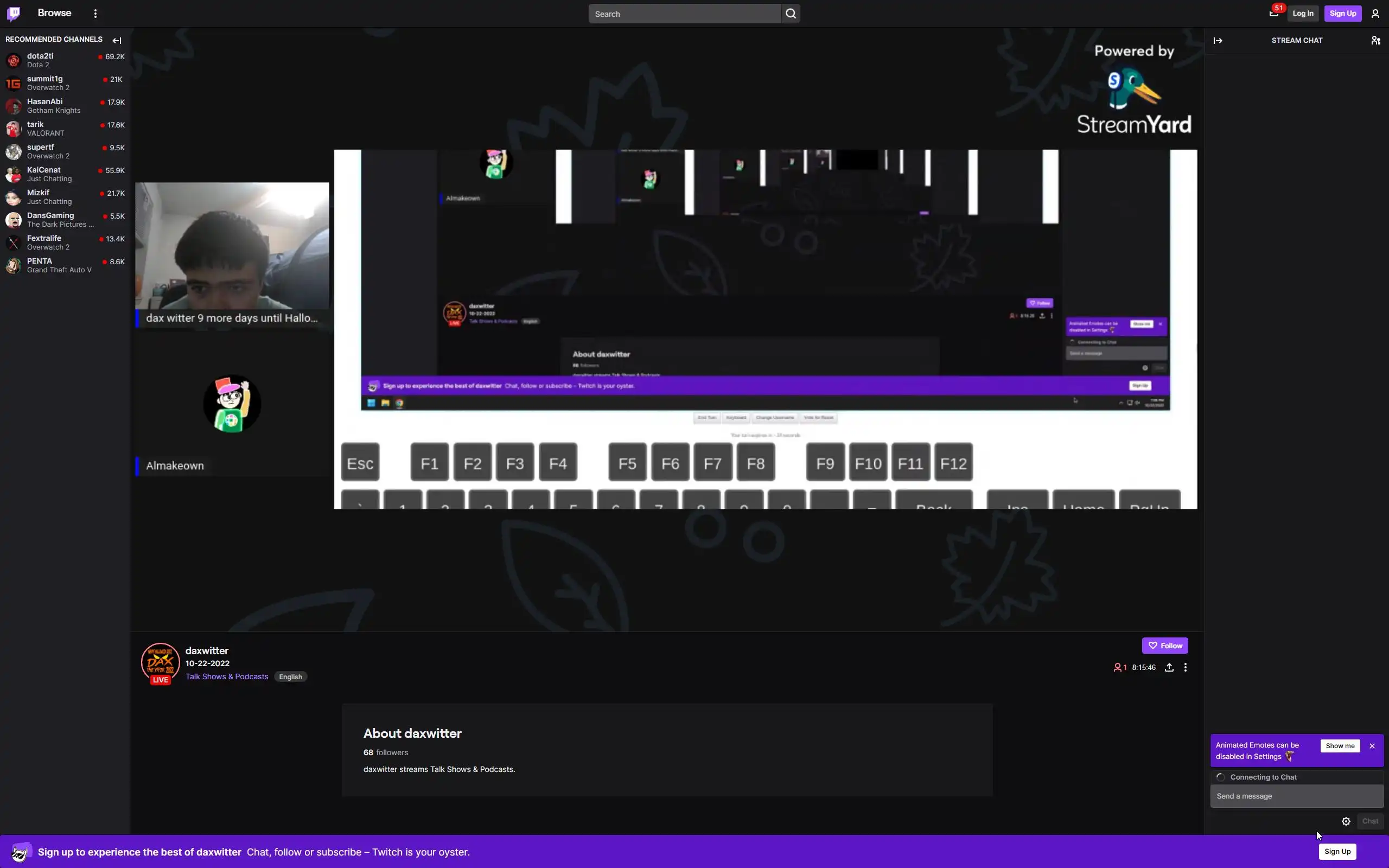This screenshot has height=868, width=1389.
Task: Open the chat community users icon
Action: (x=1375, y=40)
